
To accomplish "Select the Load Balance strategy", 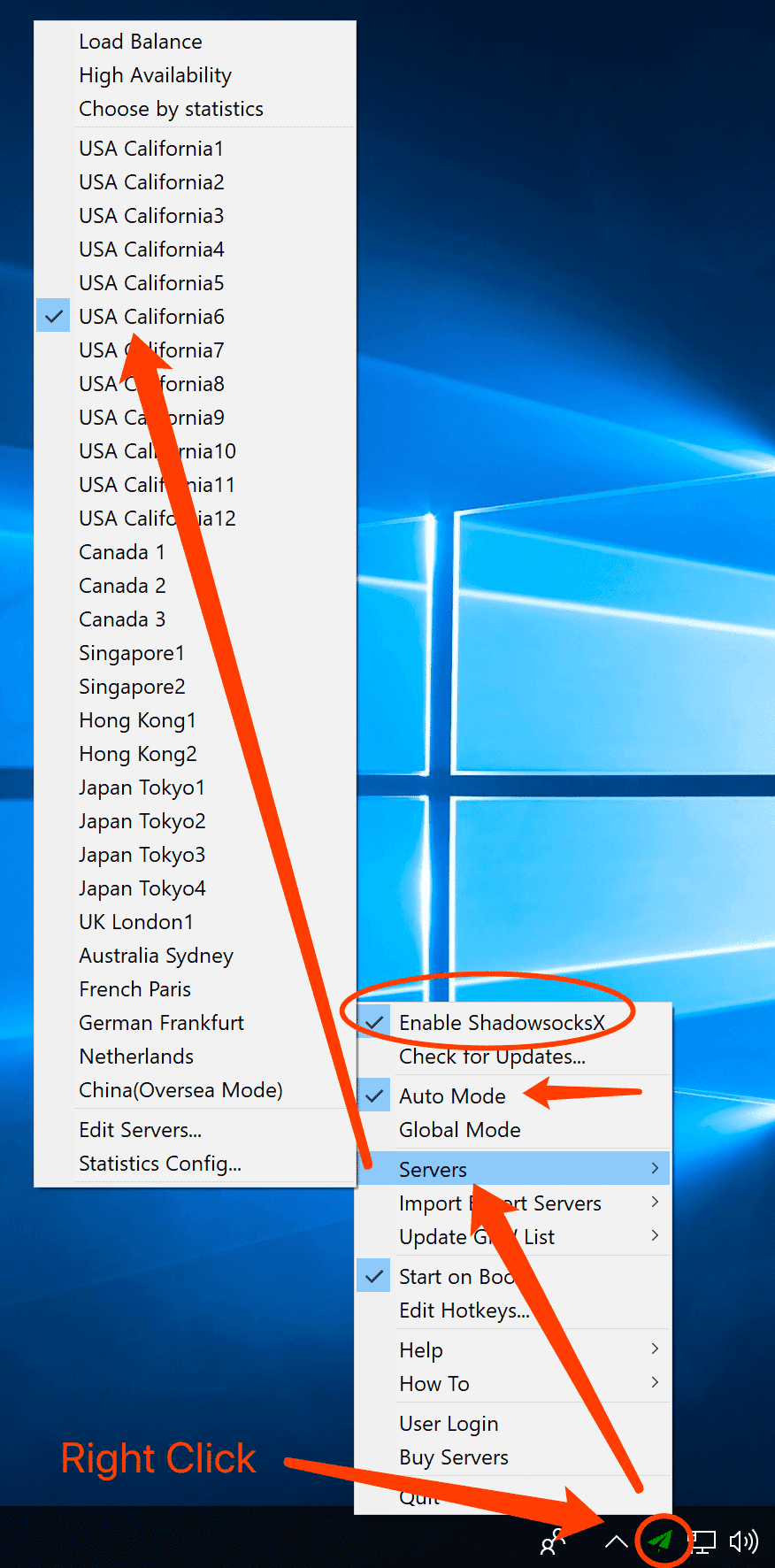I will [140, 42].
